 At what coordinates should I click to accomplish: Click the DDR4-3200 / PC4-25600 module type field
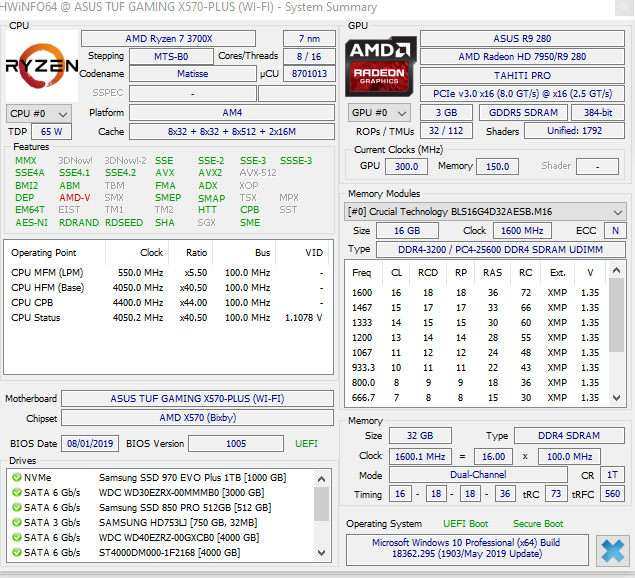(x=501, y=250)
